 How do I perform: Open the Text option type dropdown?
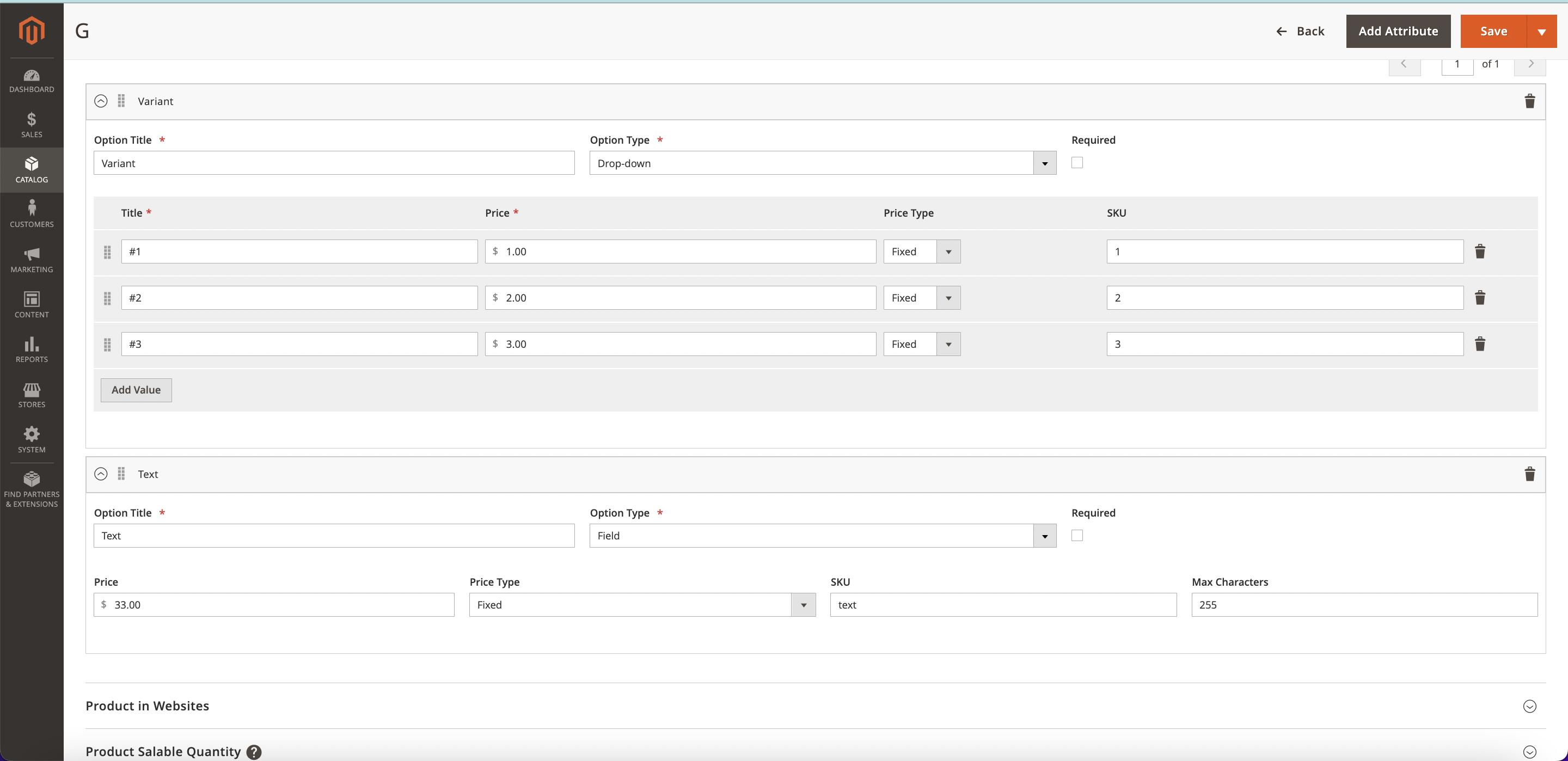point(1044,535)
